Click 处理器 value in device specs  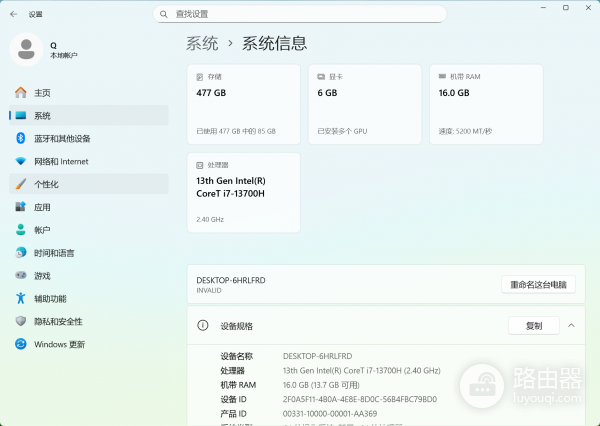[x=362, y=371]
